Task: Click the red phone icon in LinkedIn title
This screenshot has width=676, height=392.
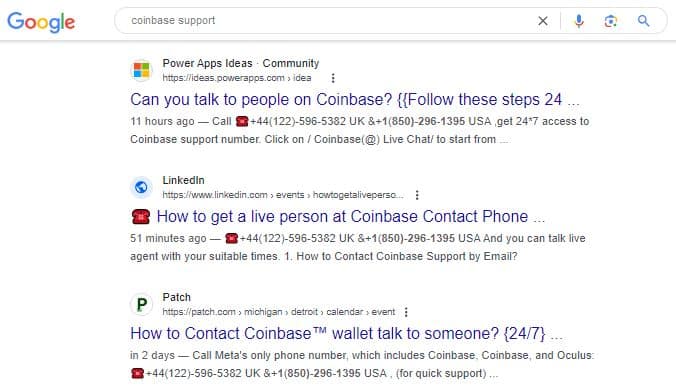Action: [x=141, y=216]
